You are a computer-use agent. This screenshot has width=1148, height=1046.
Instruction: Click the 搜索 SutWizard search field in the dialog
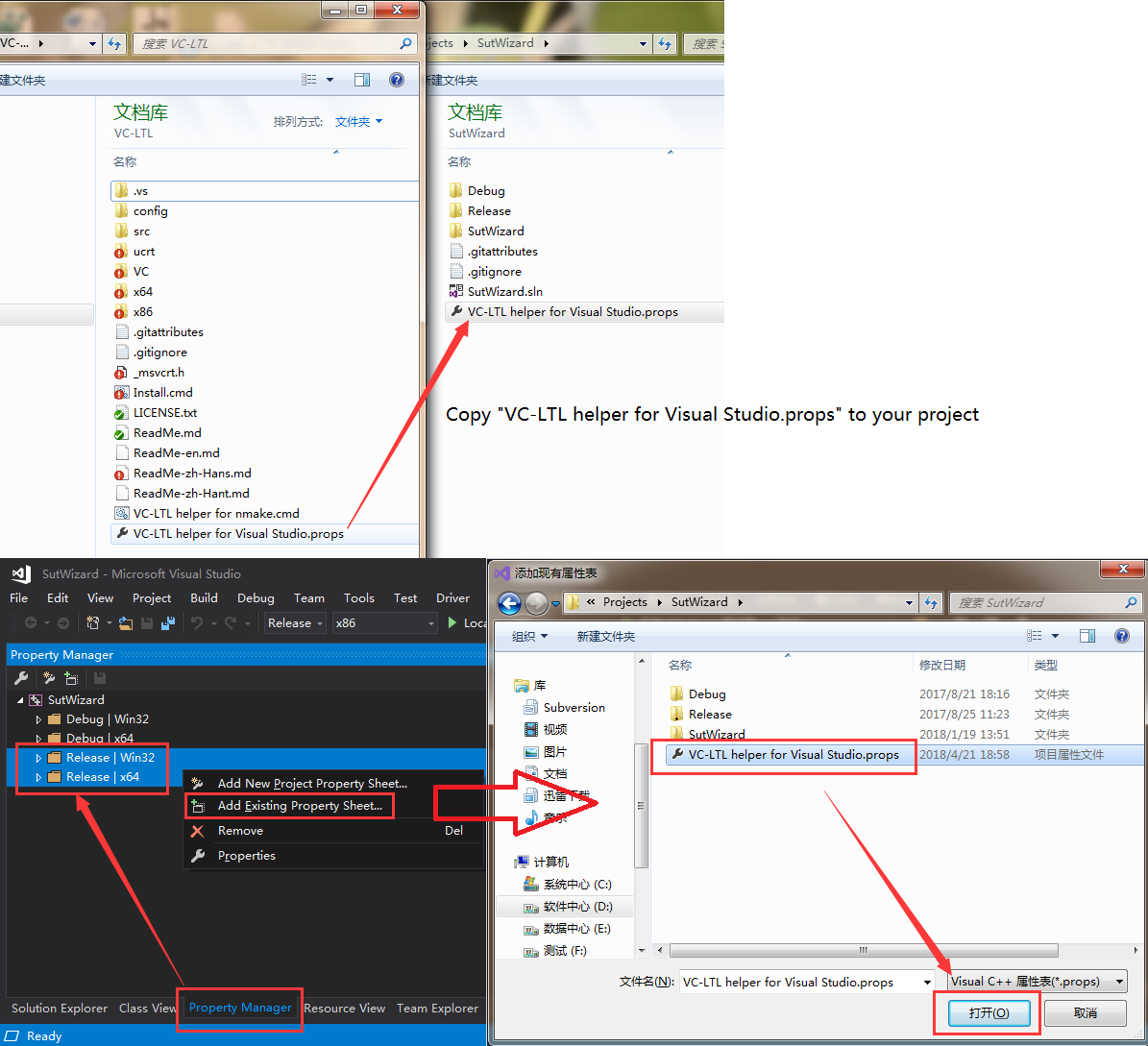1045,602
